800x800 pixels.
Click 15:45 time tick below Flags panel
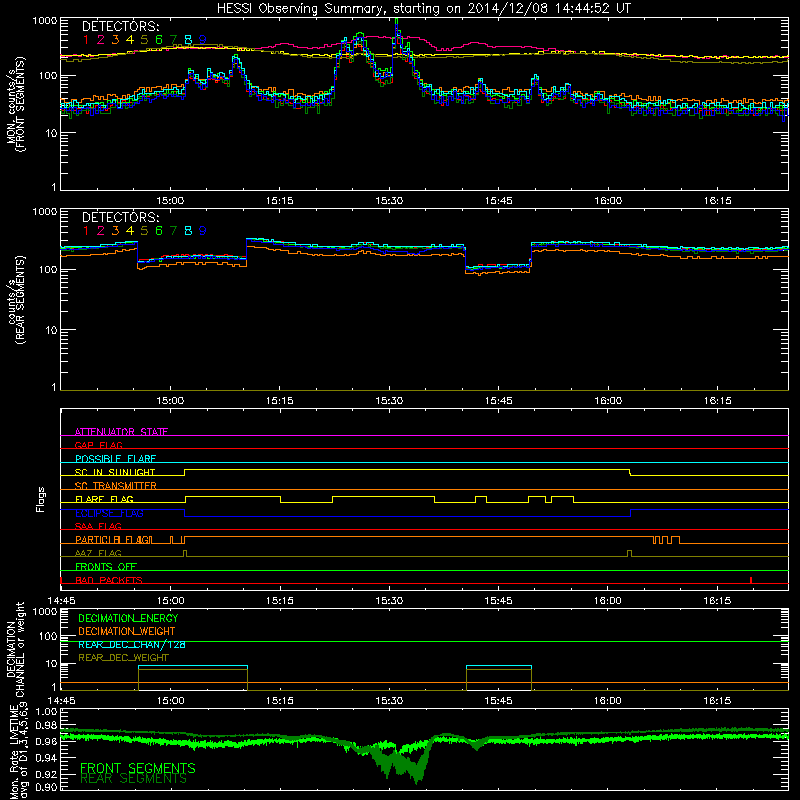coord(498,601)
